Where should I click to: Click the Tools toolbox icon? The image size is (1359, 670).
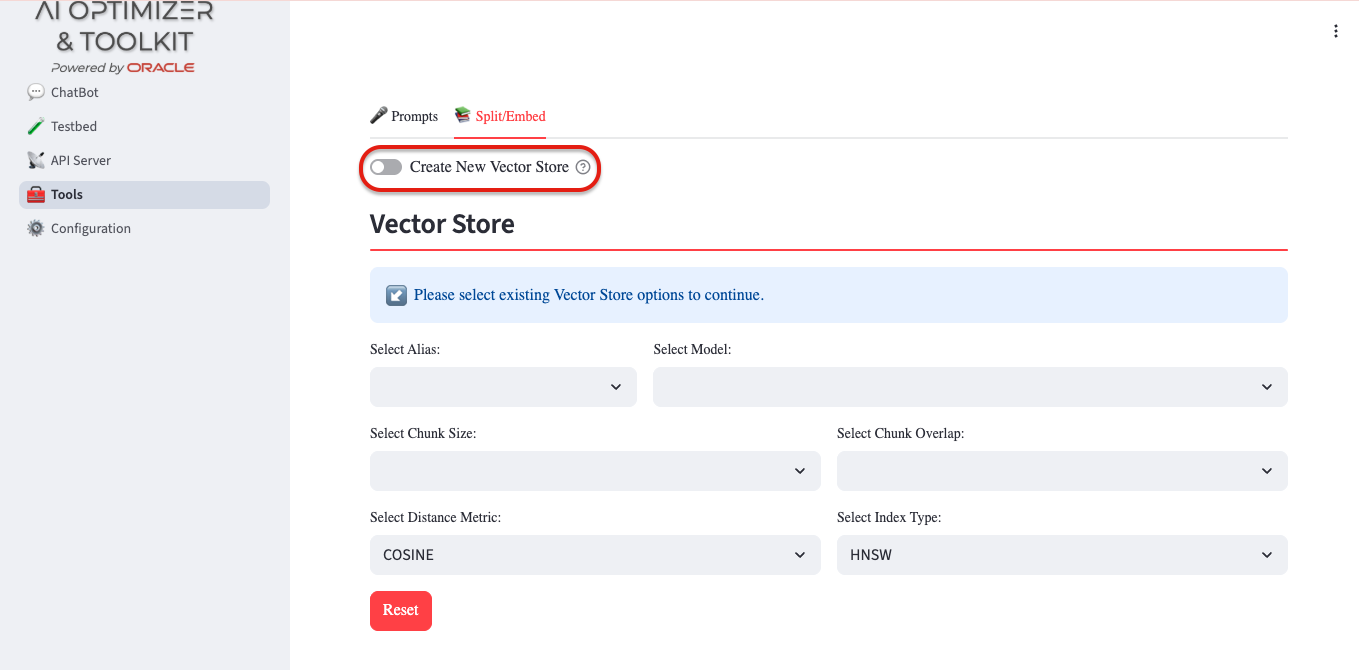[x=36, y=195]
